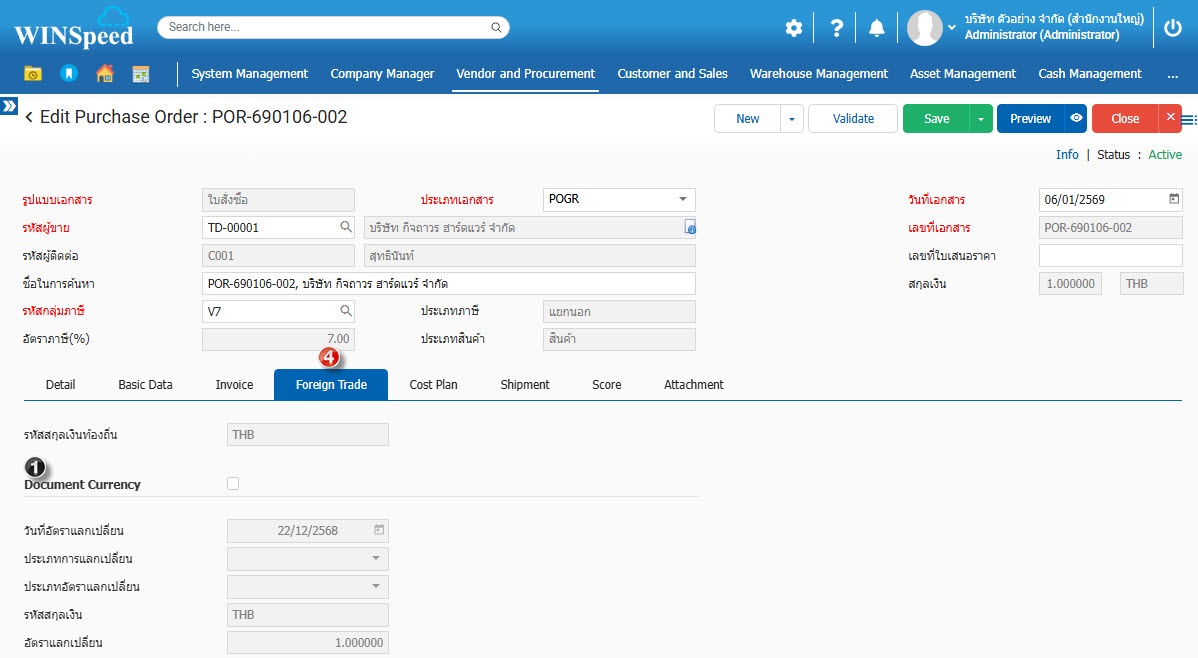The height and width of the screenshot is (658, 1198).
Task: Toggle the Preview eye icon
Action: [x=1076, y=118]
